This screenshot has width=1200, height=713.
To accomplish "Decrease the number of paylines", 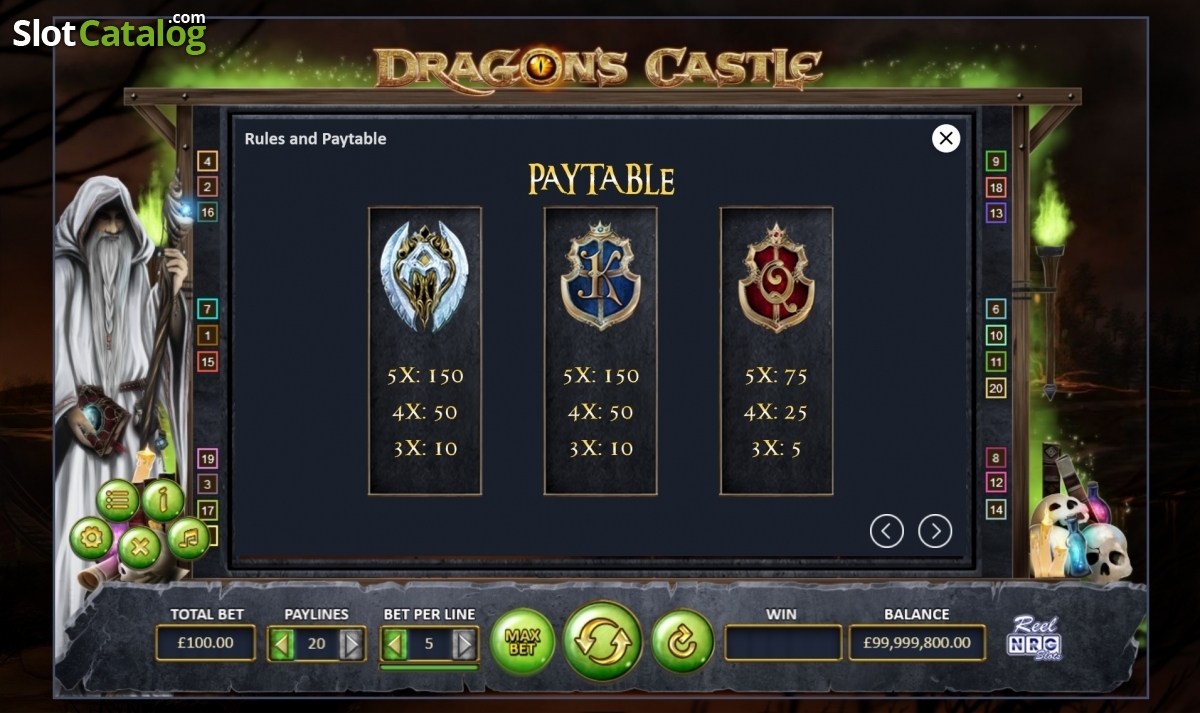I will click(282, 644).
